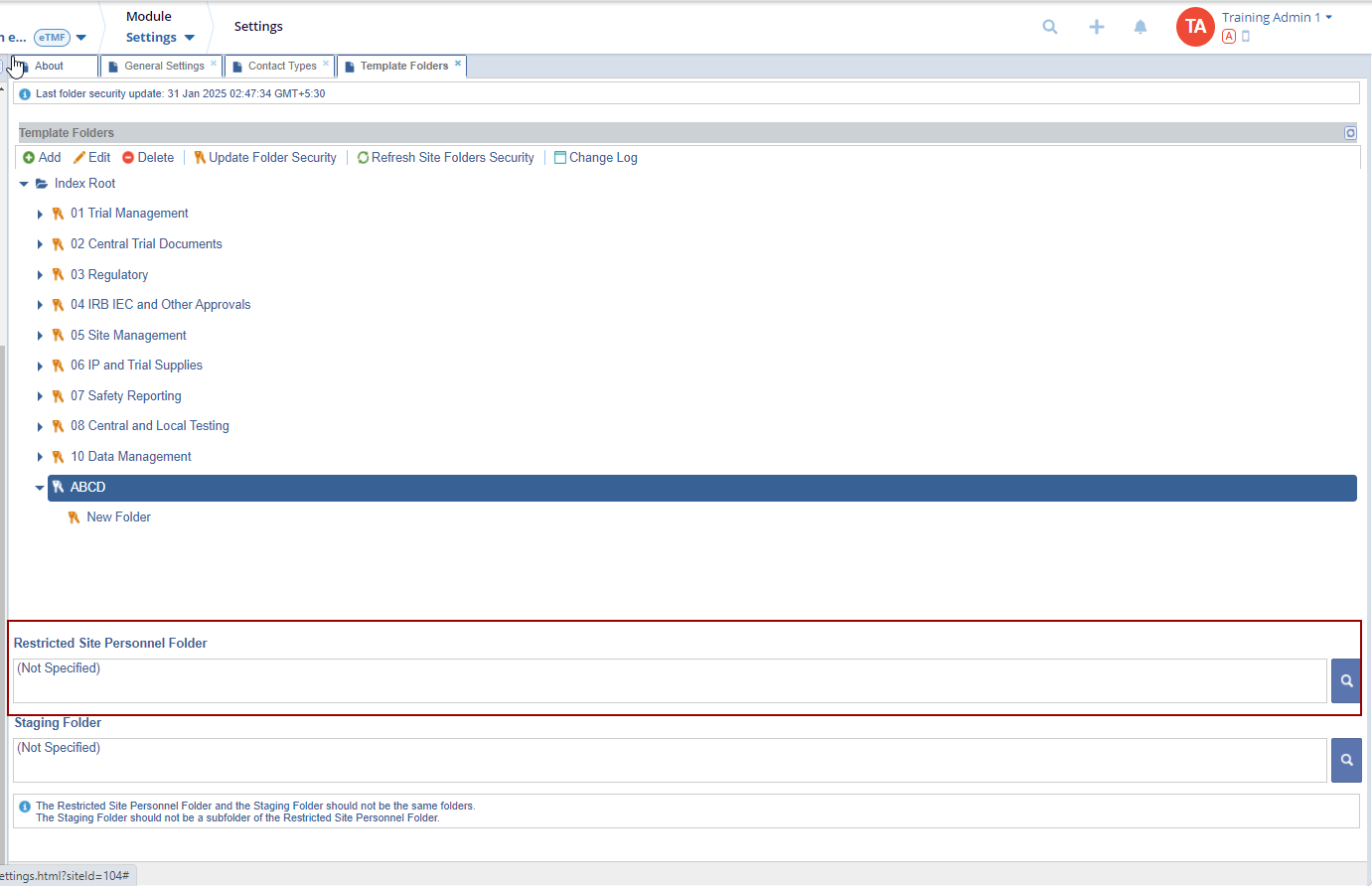Click Refresh Site Folders Security
The image size is (1372, 886).
pos(446,158)
